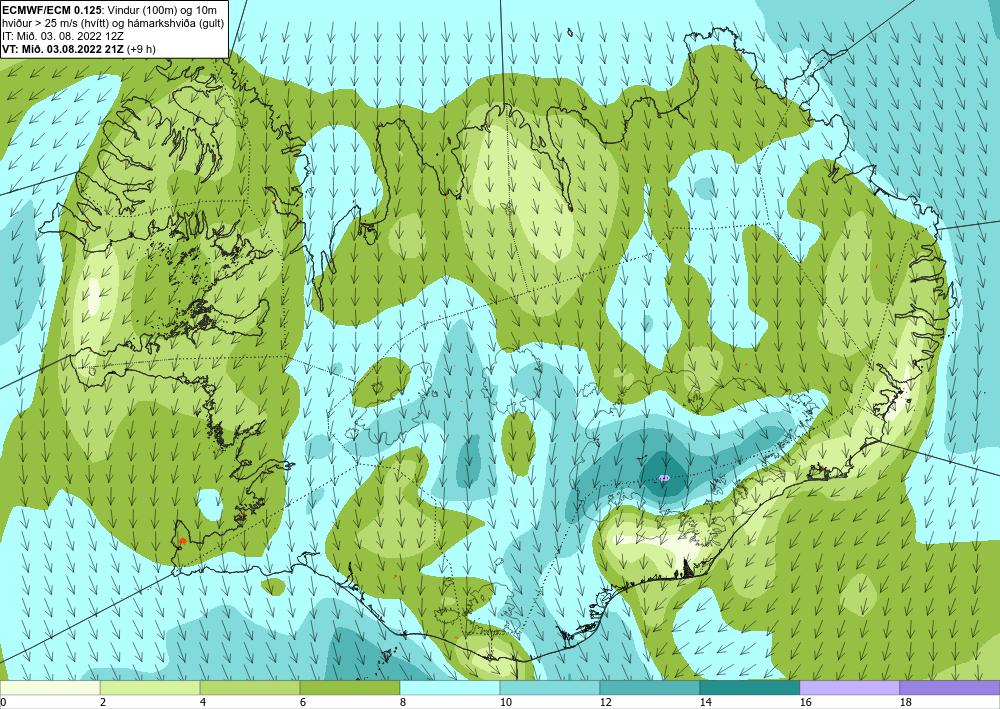The width and height of the screenshot is (1000, 709).
Task: Click the 14–16 m/s dark teal legend swatch
Action: click(x=750, y=688)
